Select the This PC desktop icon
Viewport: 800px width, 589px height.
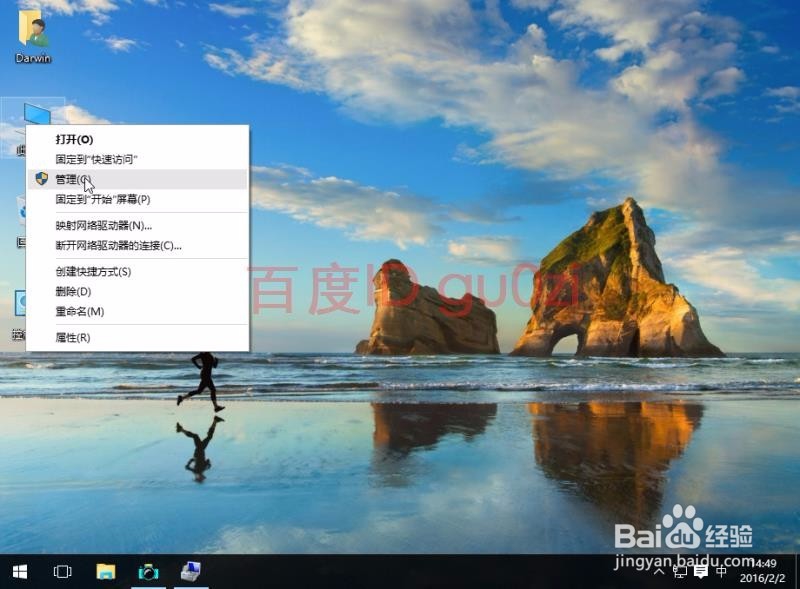click(37, 113)
